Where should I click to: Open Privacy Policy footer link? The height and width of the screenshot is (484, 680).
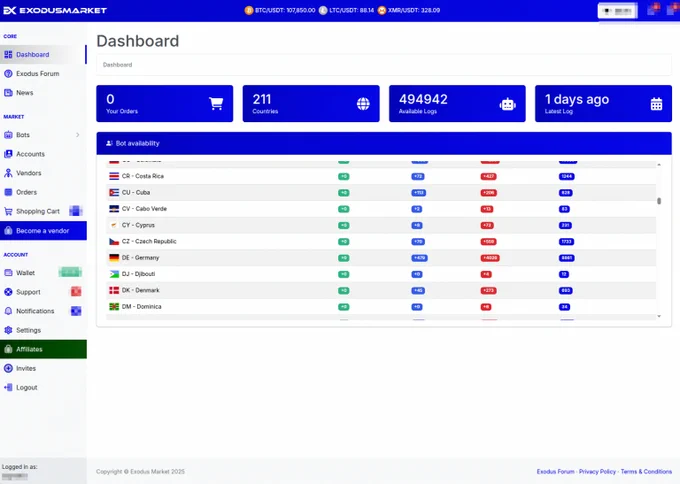pos(597,471)
